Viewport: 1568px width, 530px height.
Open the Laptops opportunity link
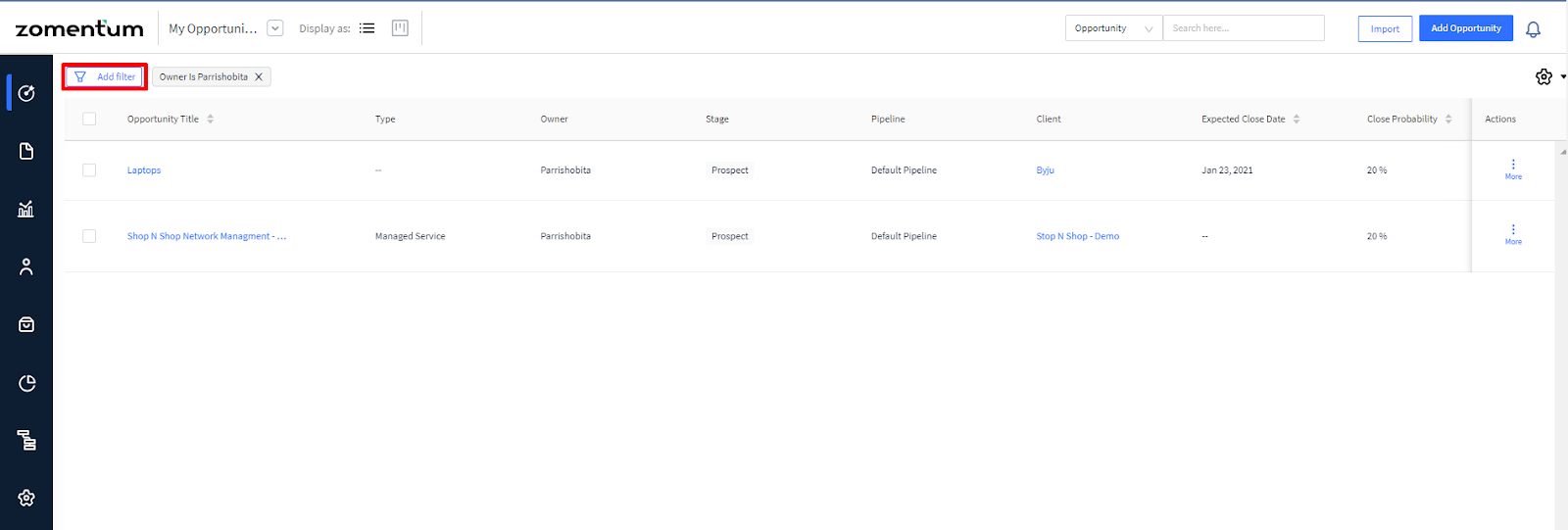click(144, 170)
